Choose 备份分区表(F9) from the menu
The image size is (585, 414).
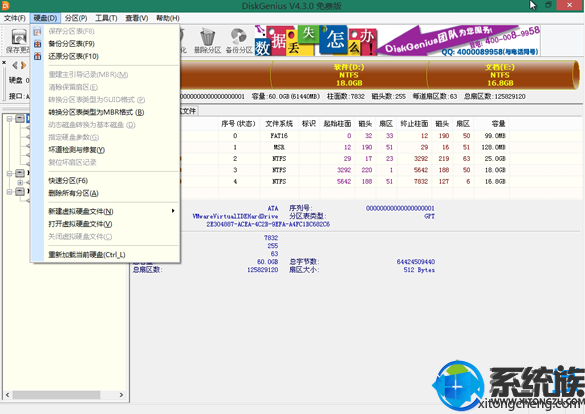pyautogui.click(x=71, y=44)
